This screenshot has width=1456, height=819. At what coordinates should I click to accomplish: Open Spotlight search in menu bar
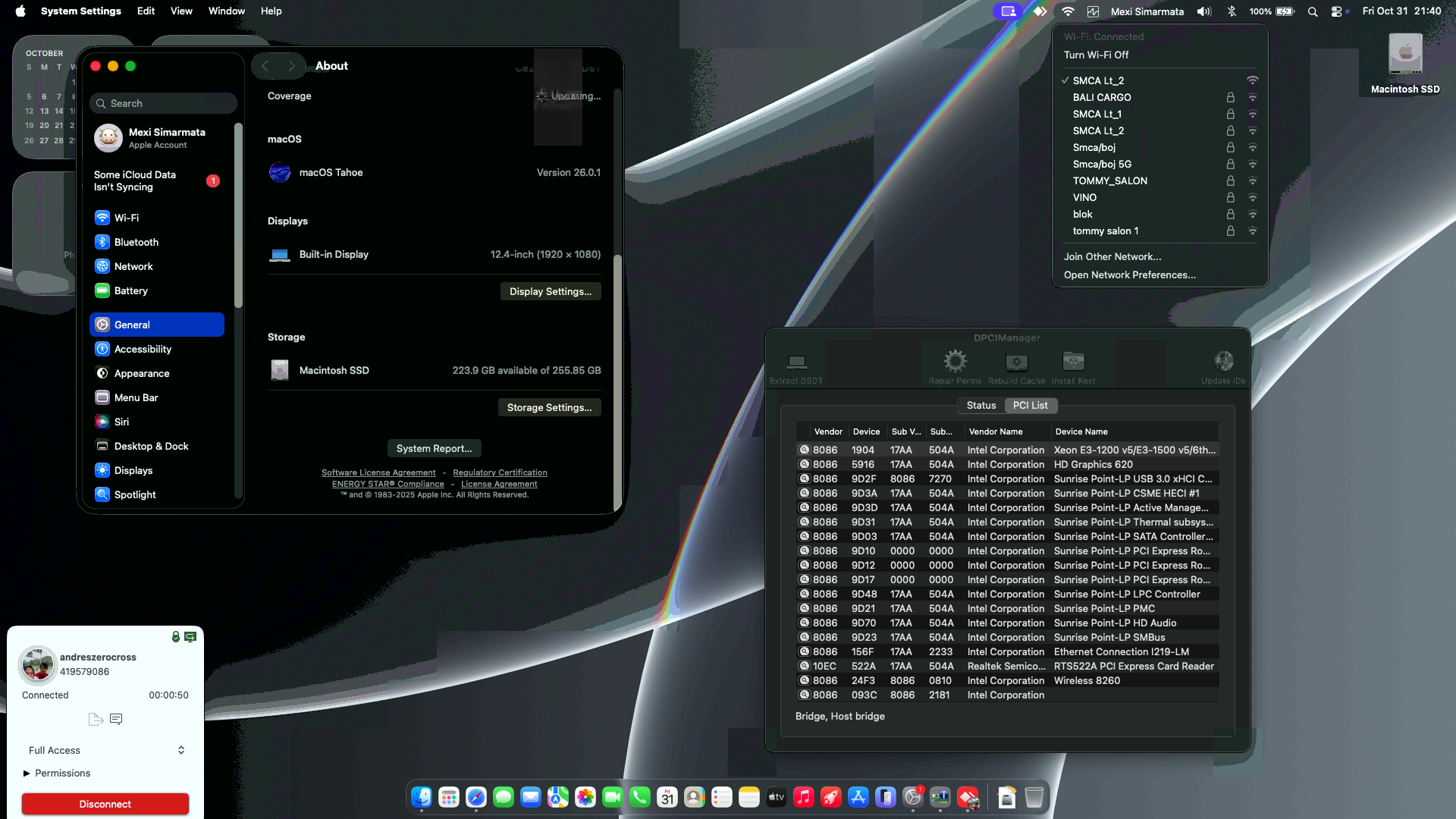click(x=1313, y=11)
